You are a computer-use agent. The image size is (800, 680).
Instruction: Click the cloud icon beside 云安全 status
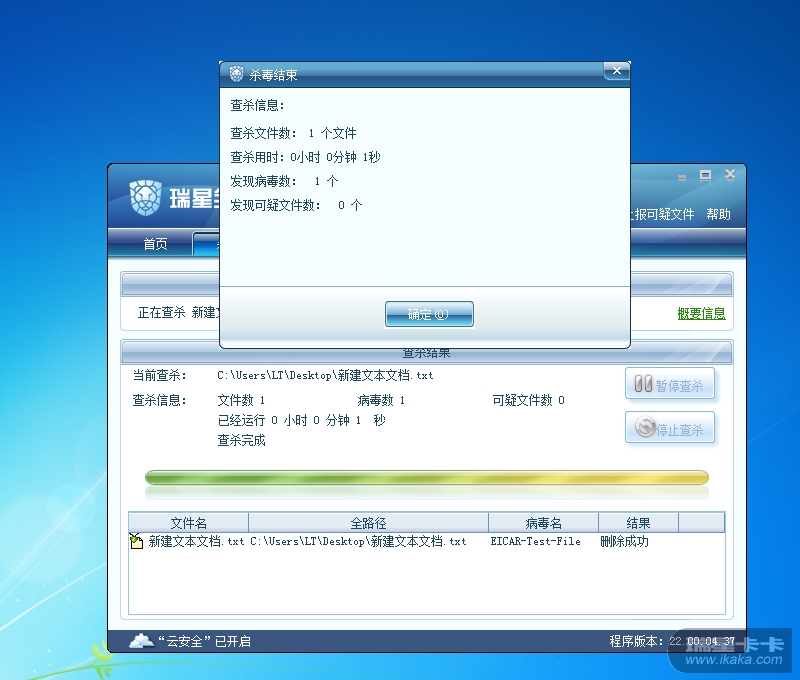[141, 640]
